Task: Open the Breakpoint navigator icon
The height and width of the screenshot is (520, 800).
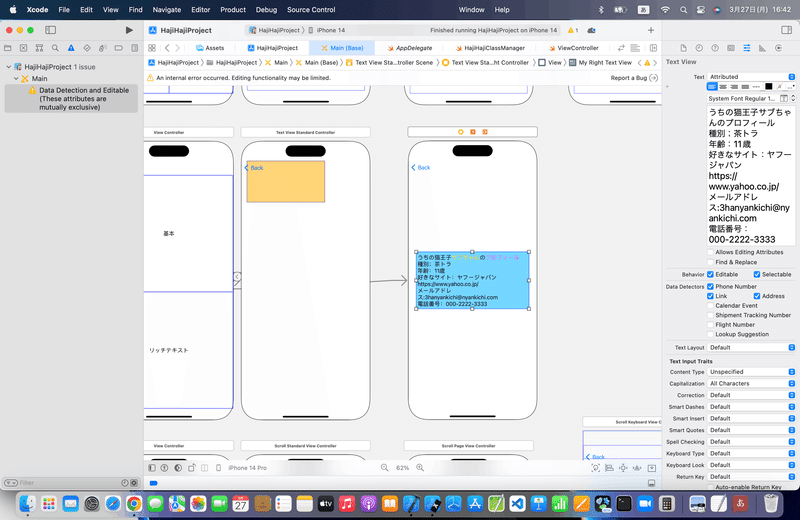Action: [118, 48]
